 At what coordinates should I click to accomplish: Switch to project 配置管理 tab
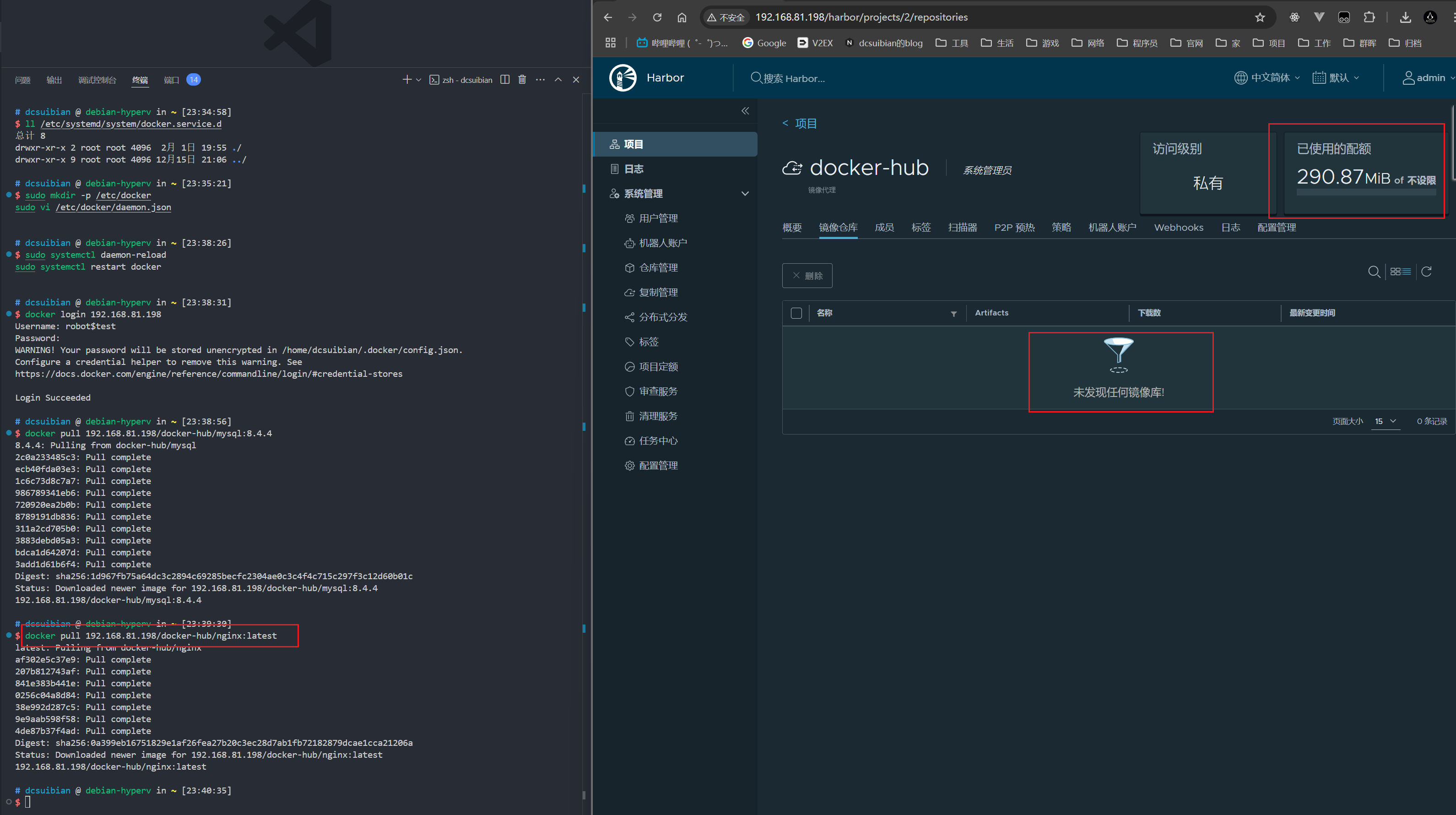pyautogui.click(x=1276, y=228)
